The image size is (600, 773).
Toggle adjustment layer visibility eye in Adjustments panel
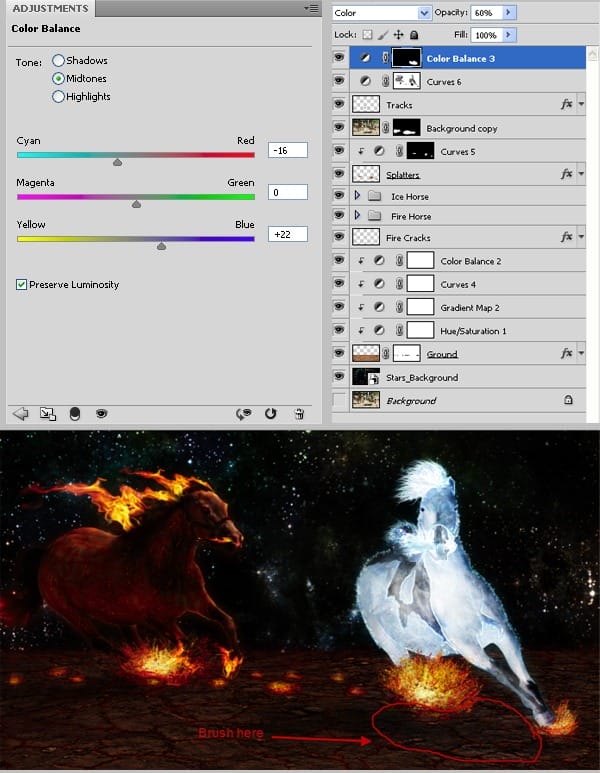pyautogui.click(x=102, y=414)
